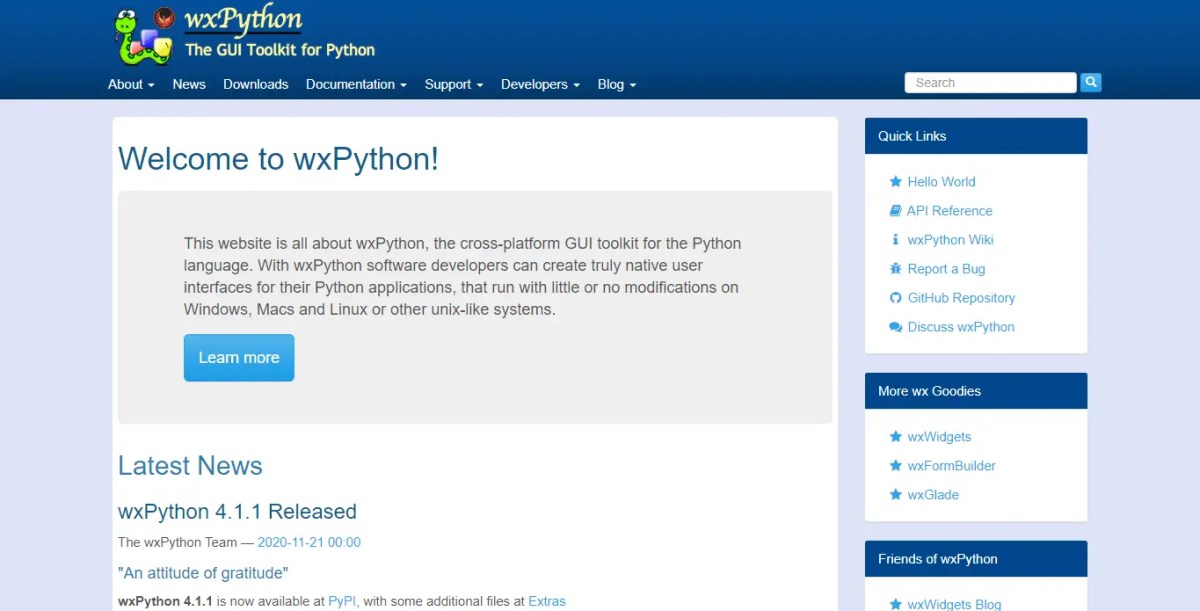The height and width of the screenshot is (611, 1200).
Task: Click the wxPython title in the banner
Action: [243, 20]
